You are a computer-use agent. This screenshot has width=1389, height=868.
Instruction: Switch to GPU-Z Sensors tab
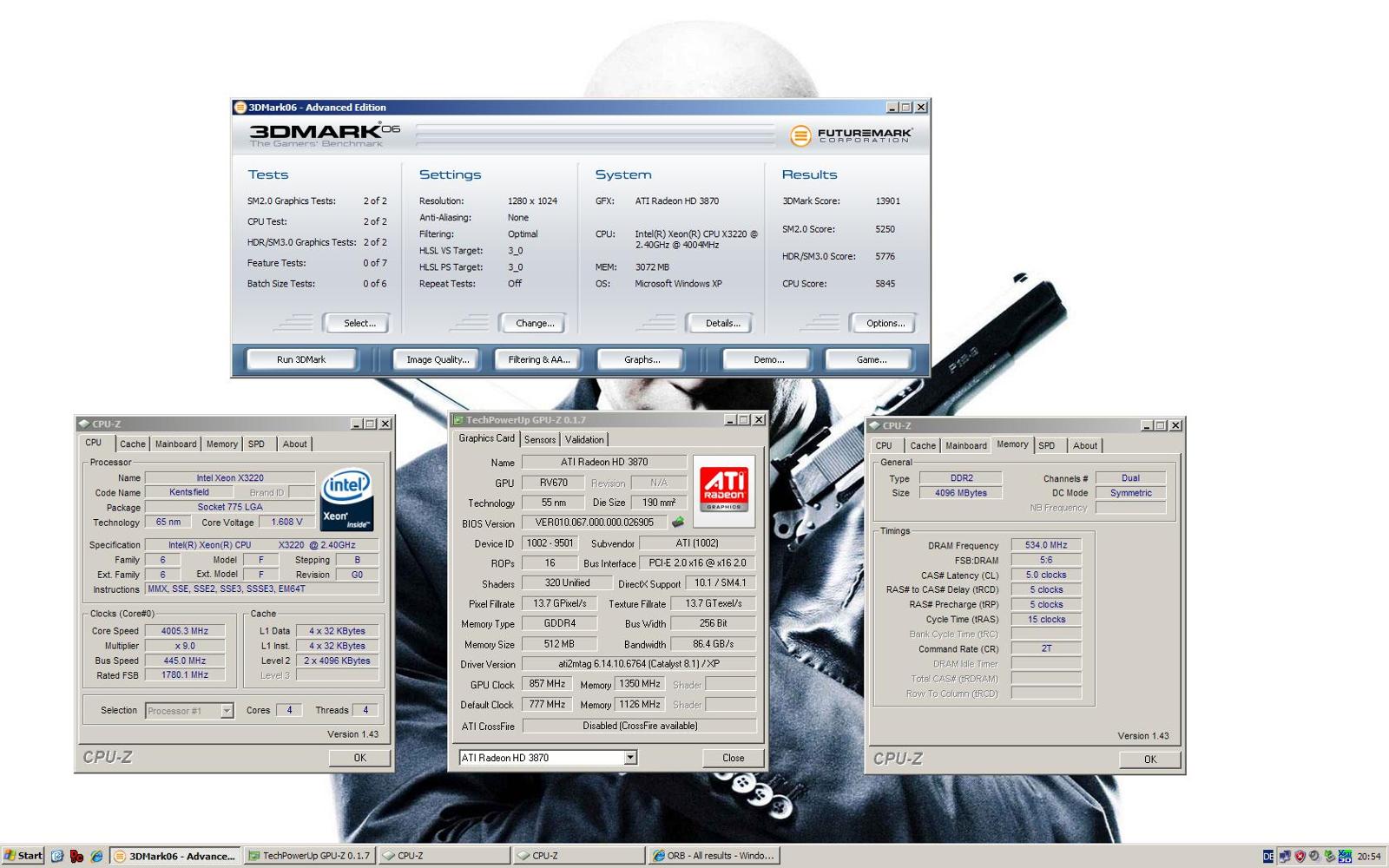(x=540, y=440)
